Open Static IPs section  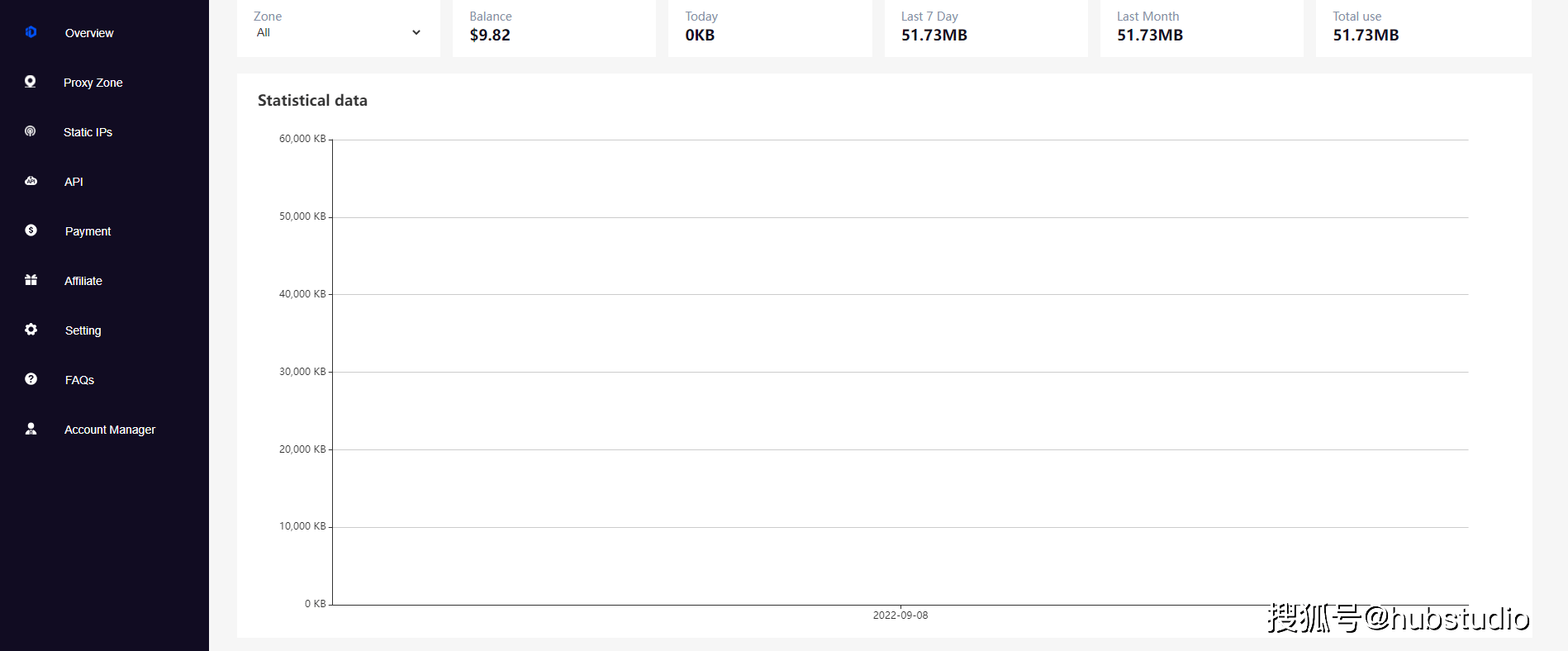pyautogui.click(x=88, y=132)
